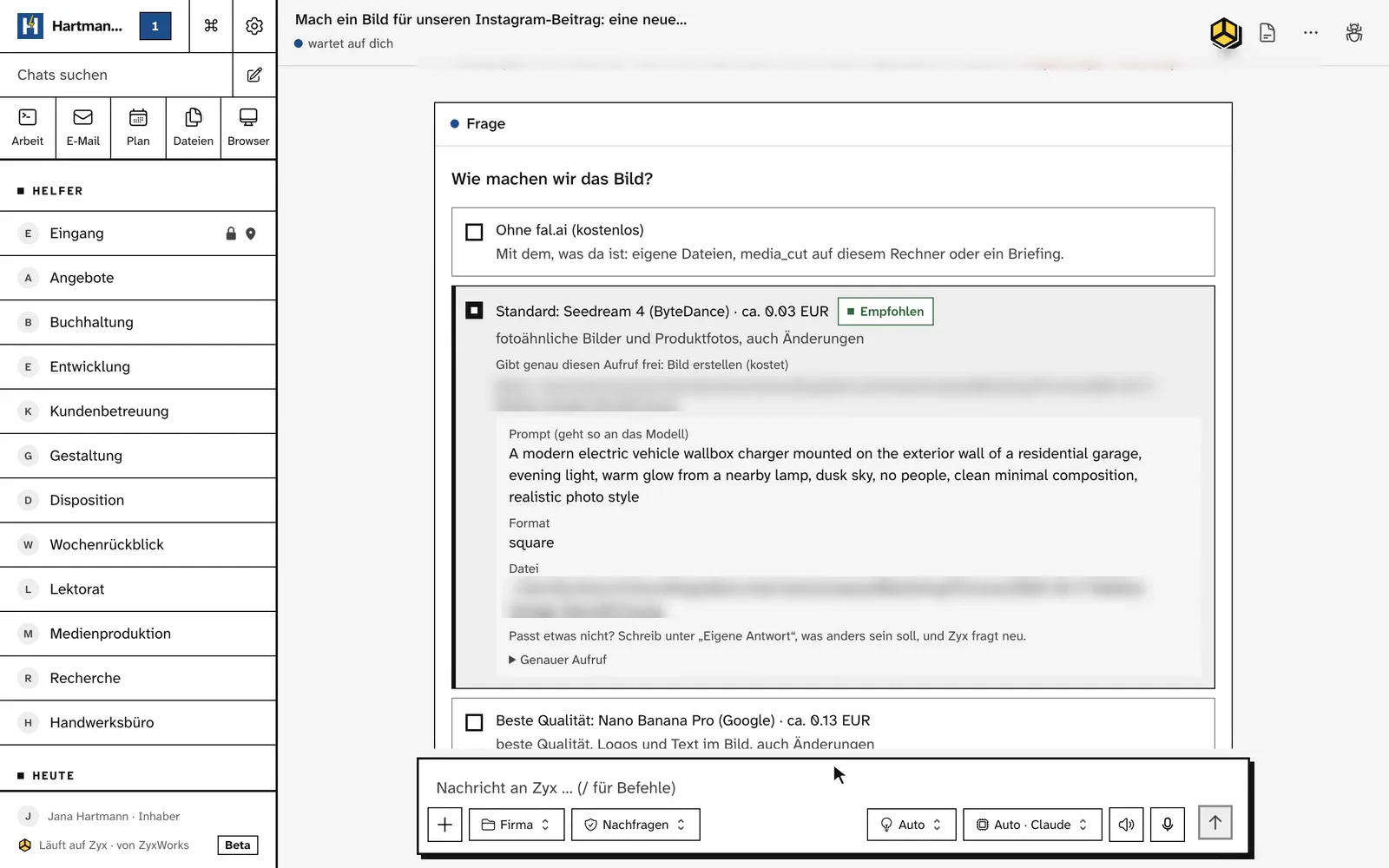
Task: Open the Nachfragen mode dropdown
Action: click(x=635, y=825)
